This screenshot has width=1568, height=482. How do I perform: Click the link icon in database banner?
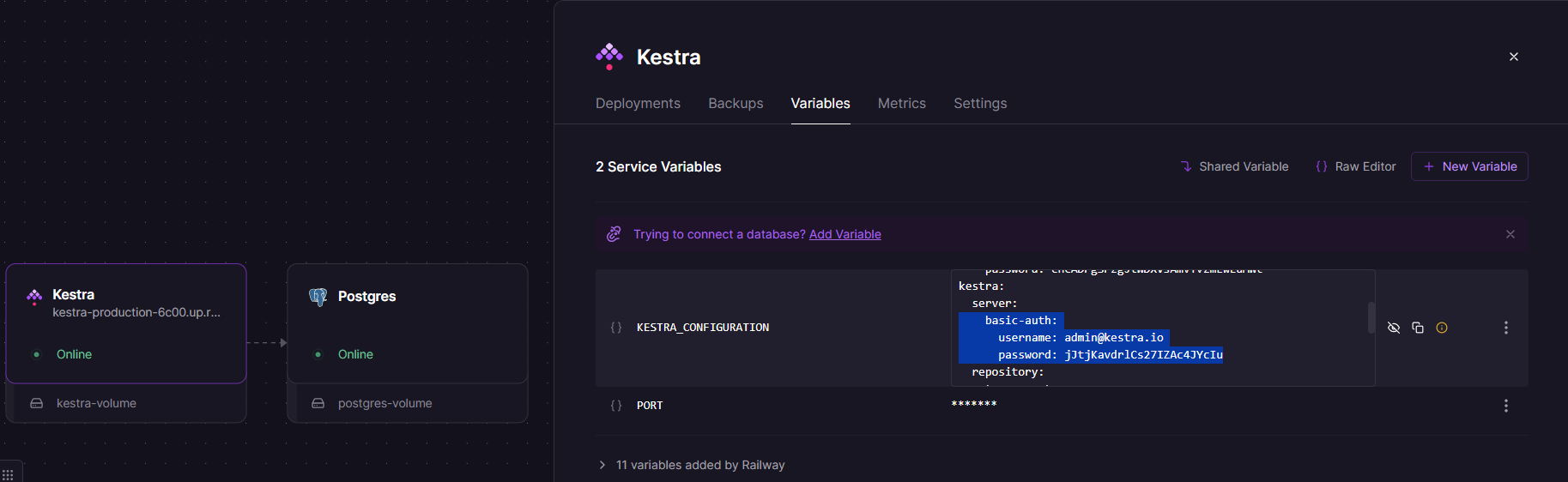click(614, 234)
